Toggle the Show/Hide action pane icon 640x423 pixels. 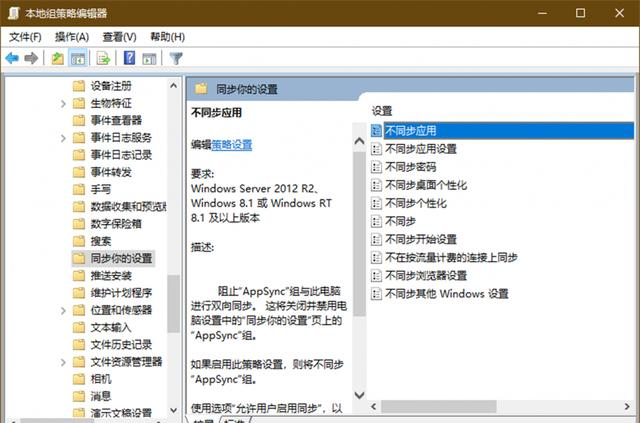pyautogui.click(x=149, y=59)
